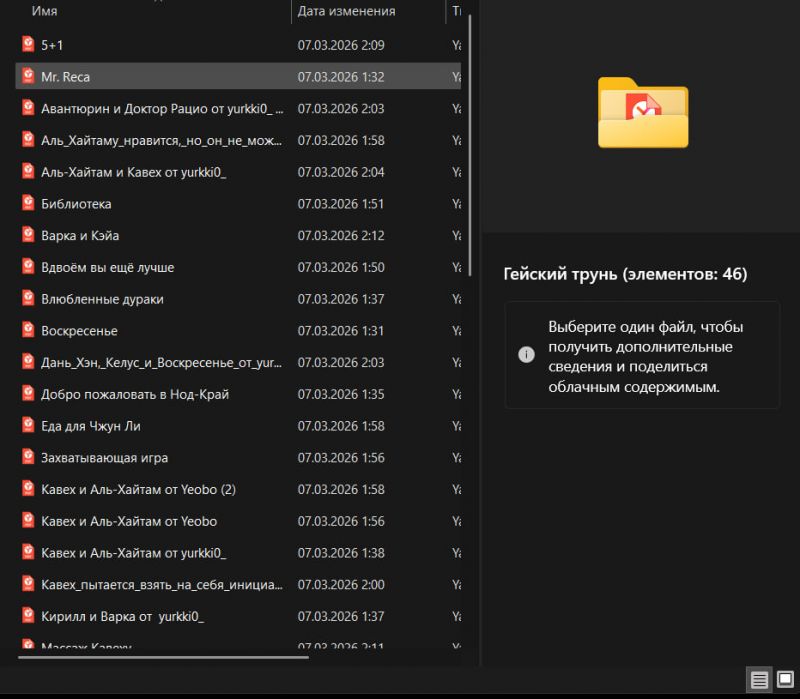This screenshot has height=699, width=800.
Task: Select Кирилл и Варка от yurkki0_ file
Action: 122,616
